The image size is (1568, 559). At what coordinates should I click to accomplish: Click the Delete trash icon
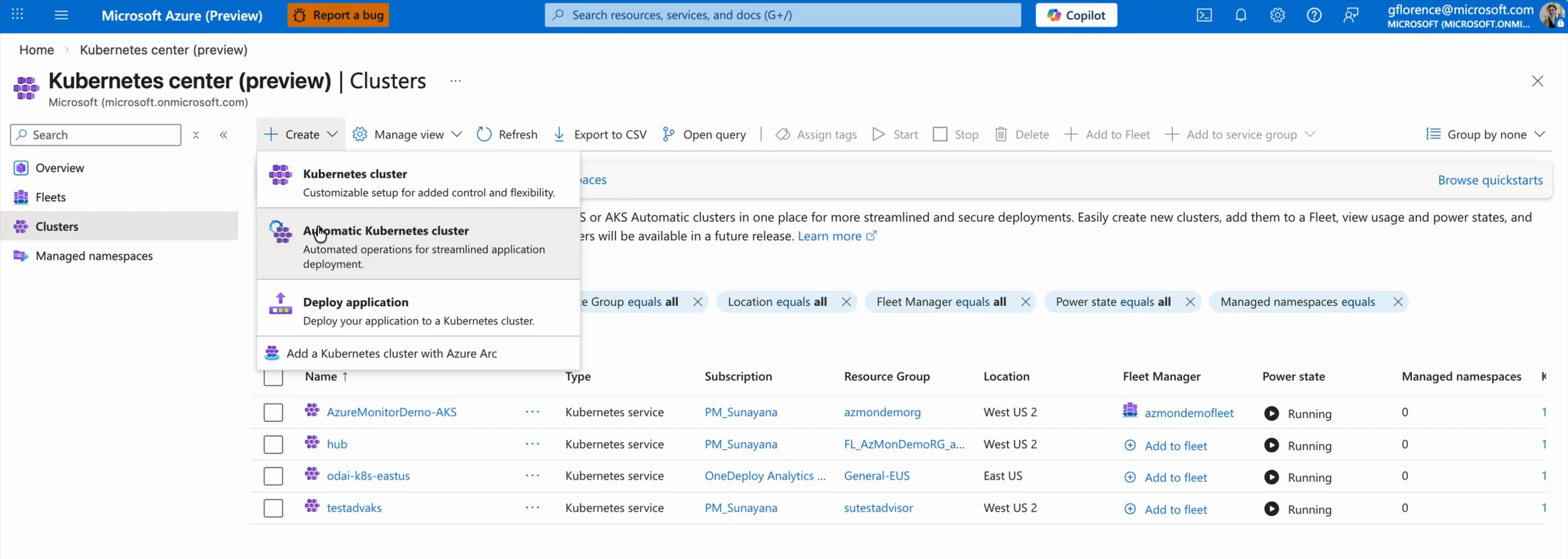1001,134
